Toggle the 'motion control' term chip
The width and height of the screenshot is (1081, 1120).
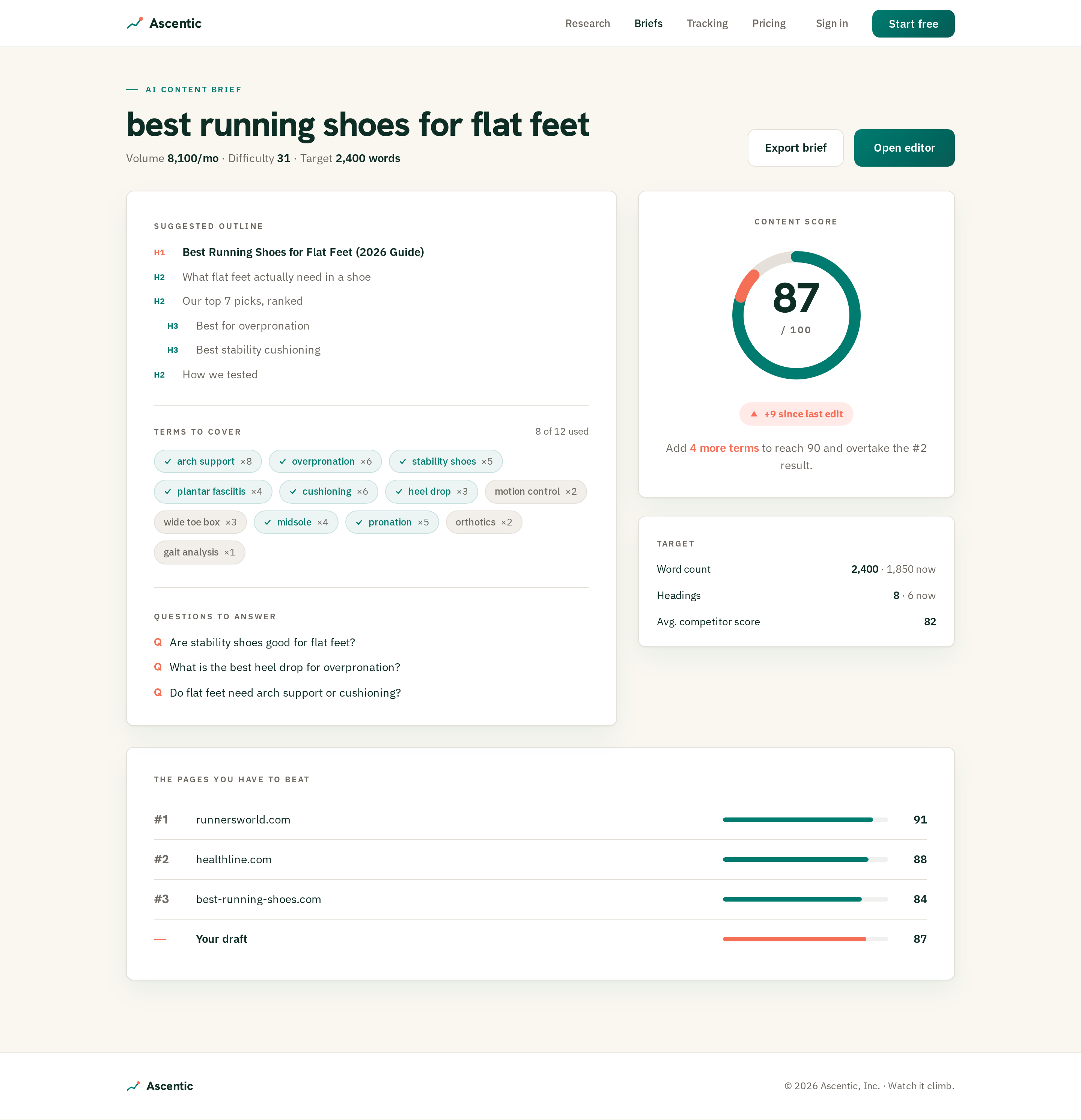pyautogui.click(x=535, y=491)
